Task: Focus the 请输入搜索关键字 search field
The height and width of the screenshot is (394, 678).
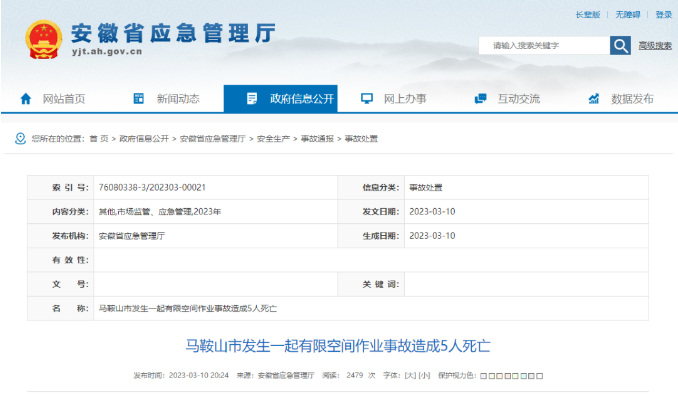Action: tap(544, 45)
